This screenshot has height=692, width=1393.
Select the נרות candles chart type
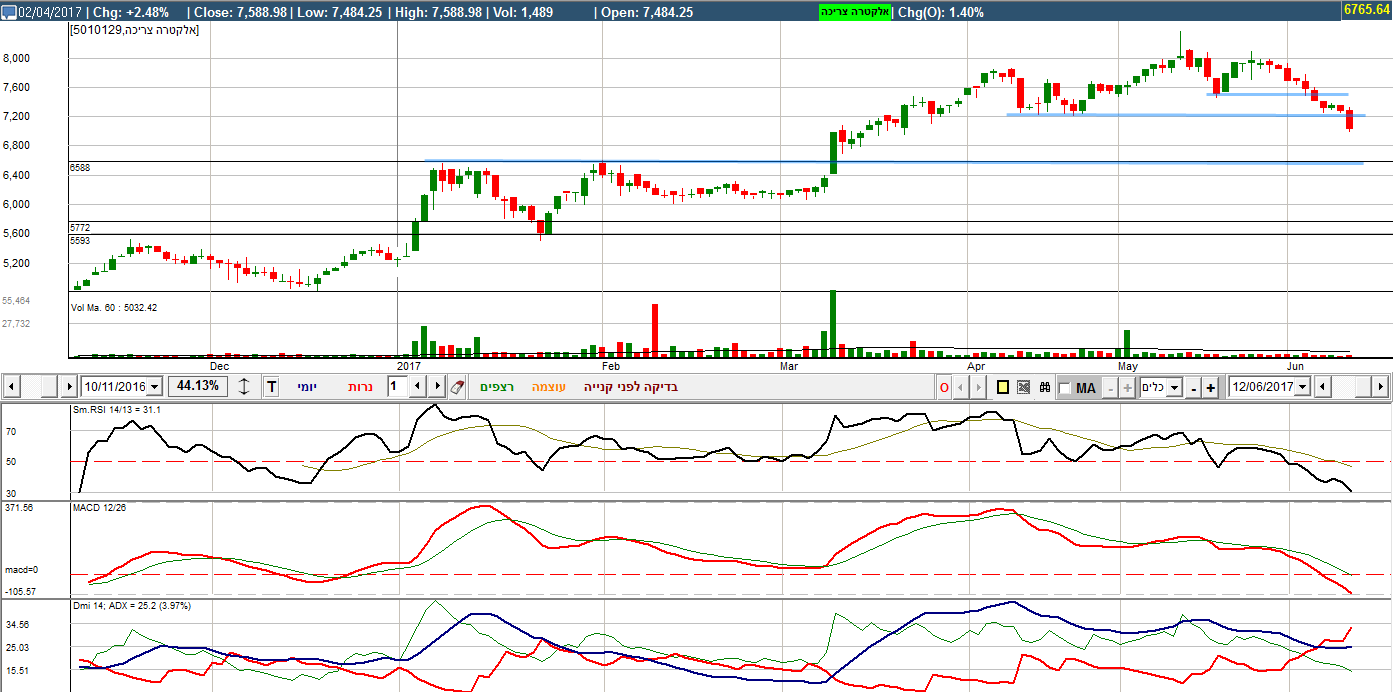[x=360, y=387]
